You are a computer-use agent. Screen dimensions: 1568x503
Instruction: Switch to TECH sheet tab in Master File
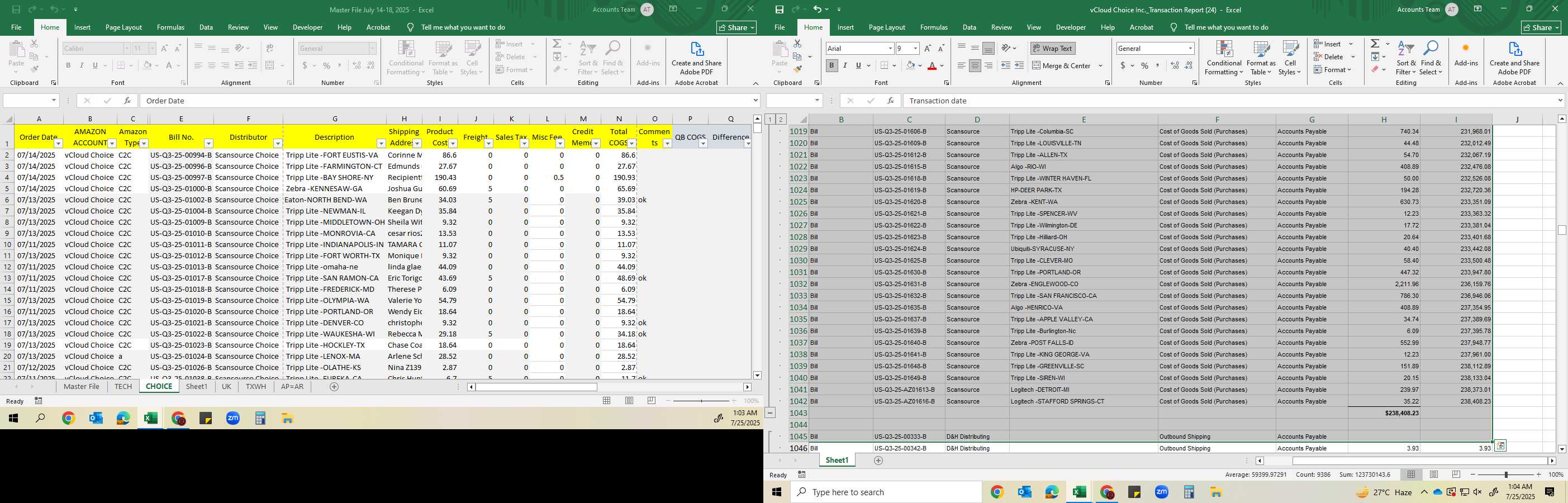click(123, 387)
